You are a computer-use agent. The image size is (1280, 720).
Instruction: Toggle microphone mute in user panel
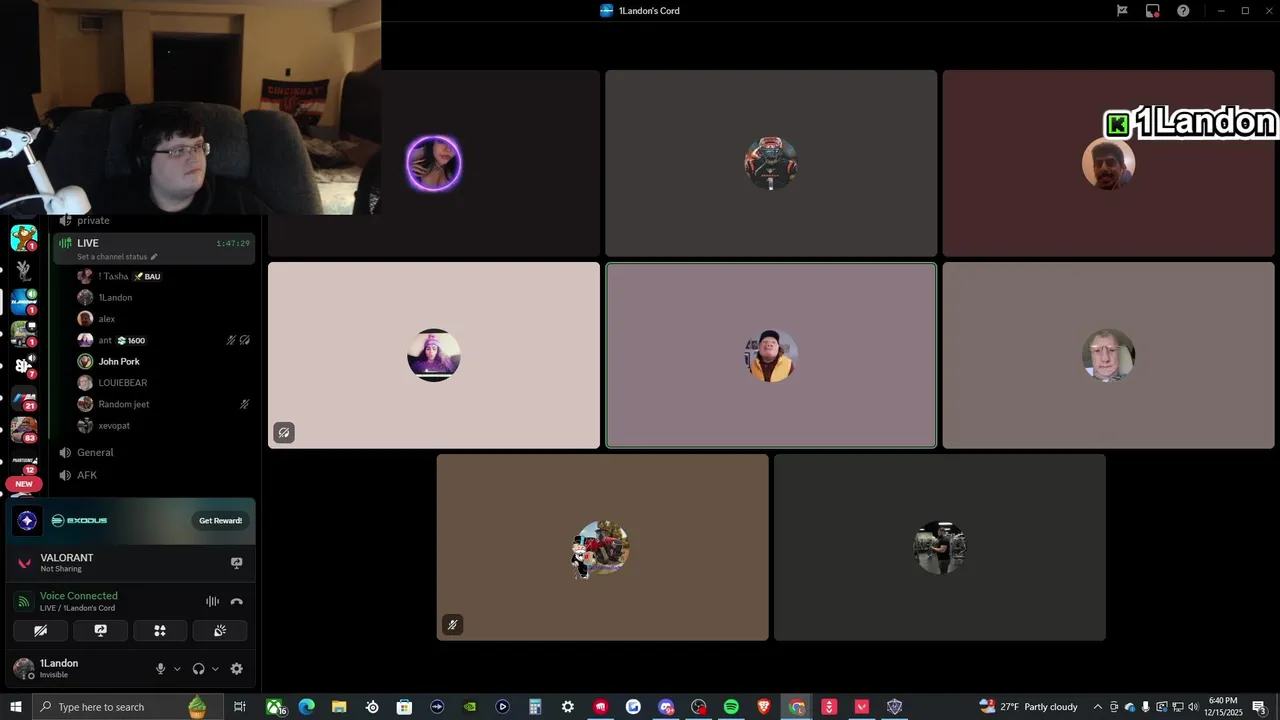point(160,669)
